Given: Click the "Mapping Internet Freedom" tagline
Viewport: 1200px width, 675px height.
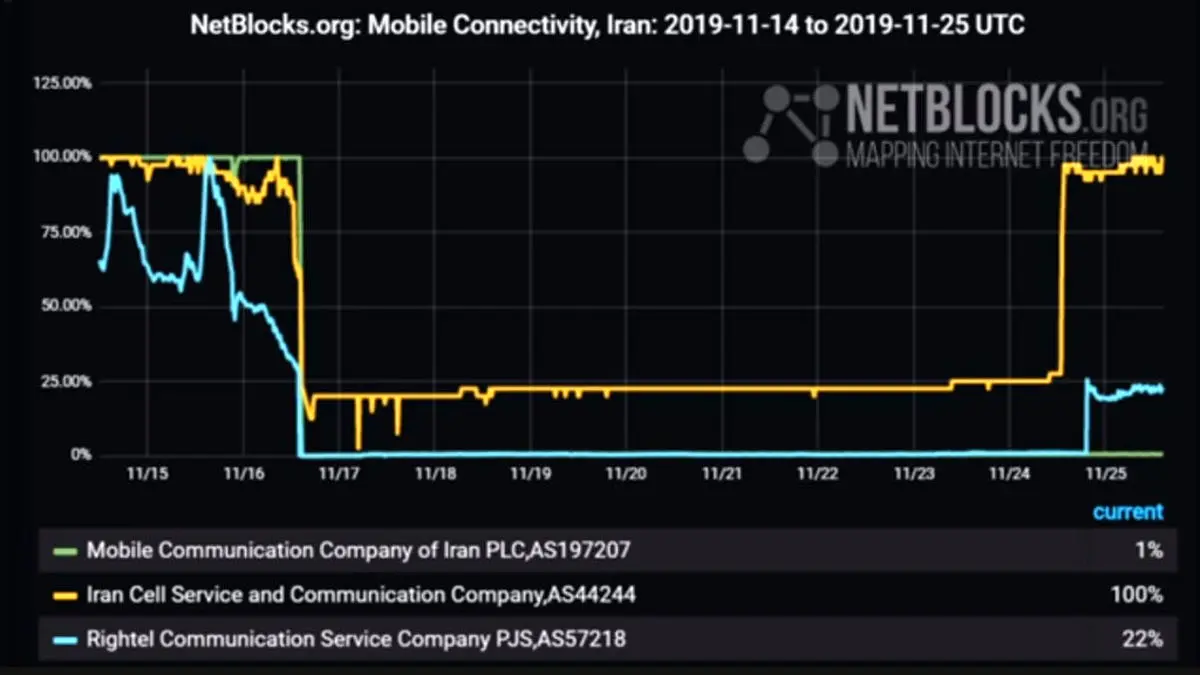Looking at the screenshot, I should point(996,153).
